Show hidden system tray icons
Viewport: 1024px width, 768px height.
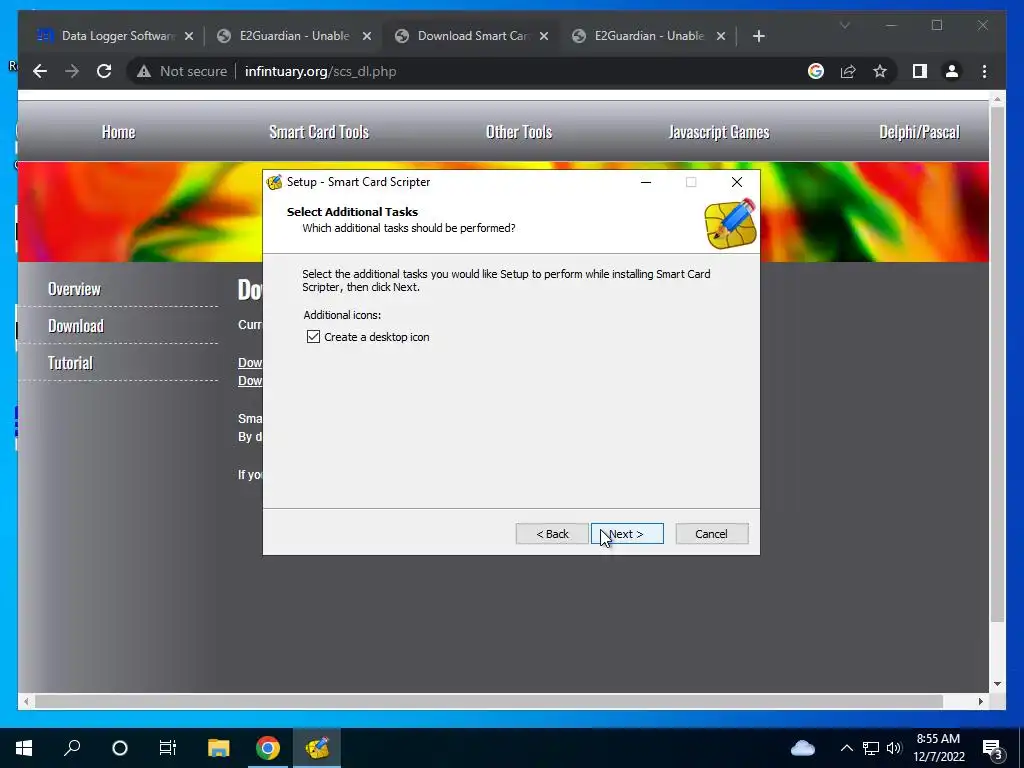[x=846, y=748]
